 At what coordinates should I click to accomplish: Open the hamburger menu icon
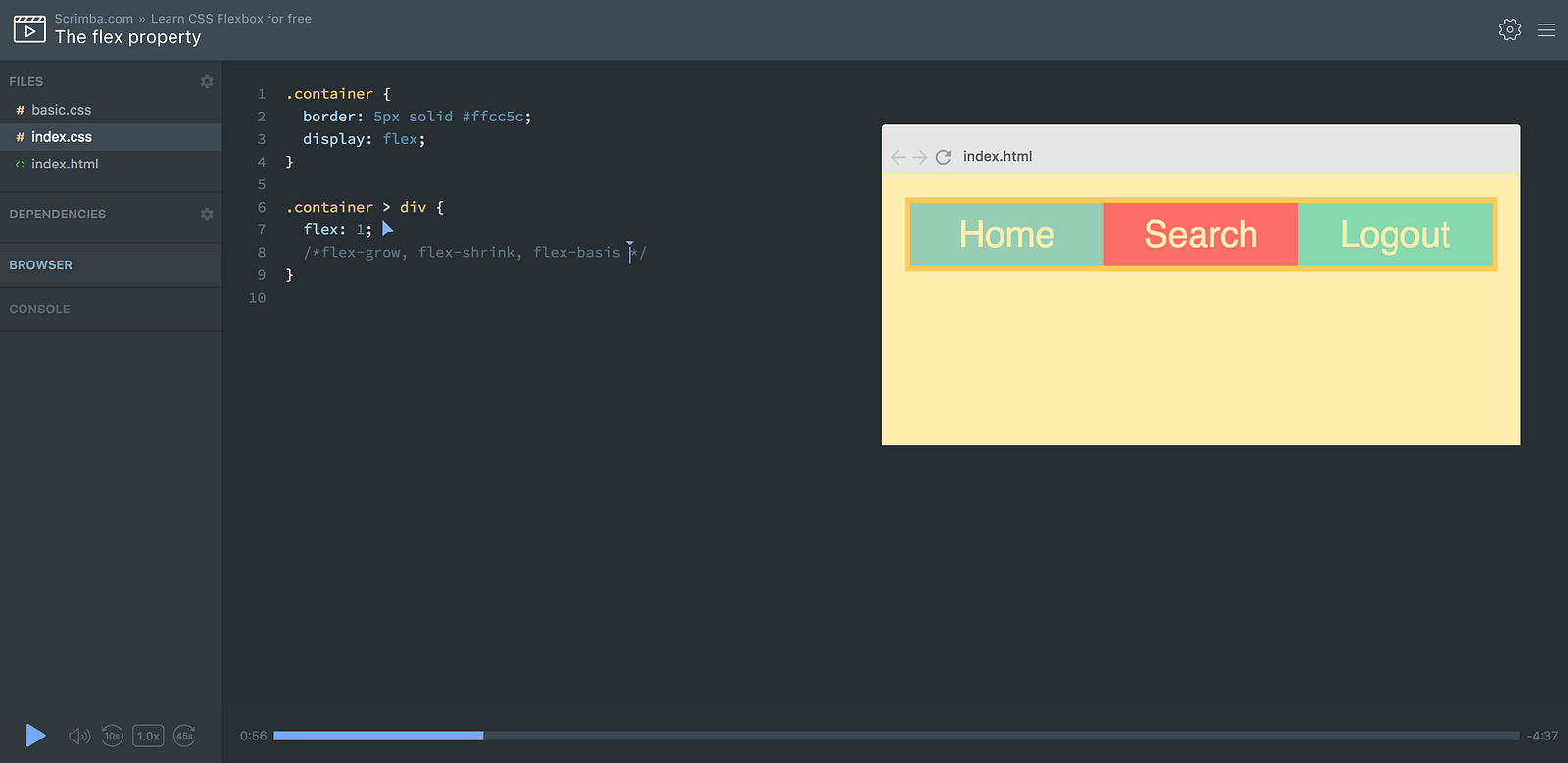(x=1546, y=30)
